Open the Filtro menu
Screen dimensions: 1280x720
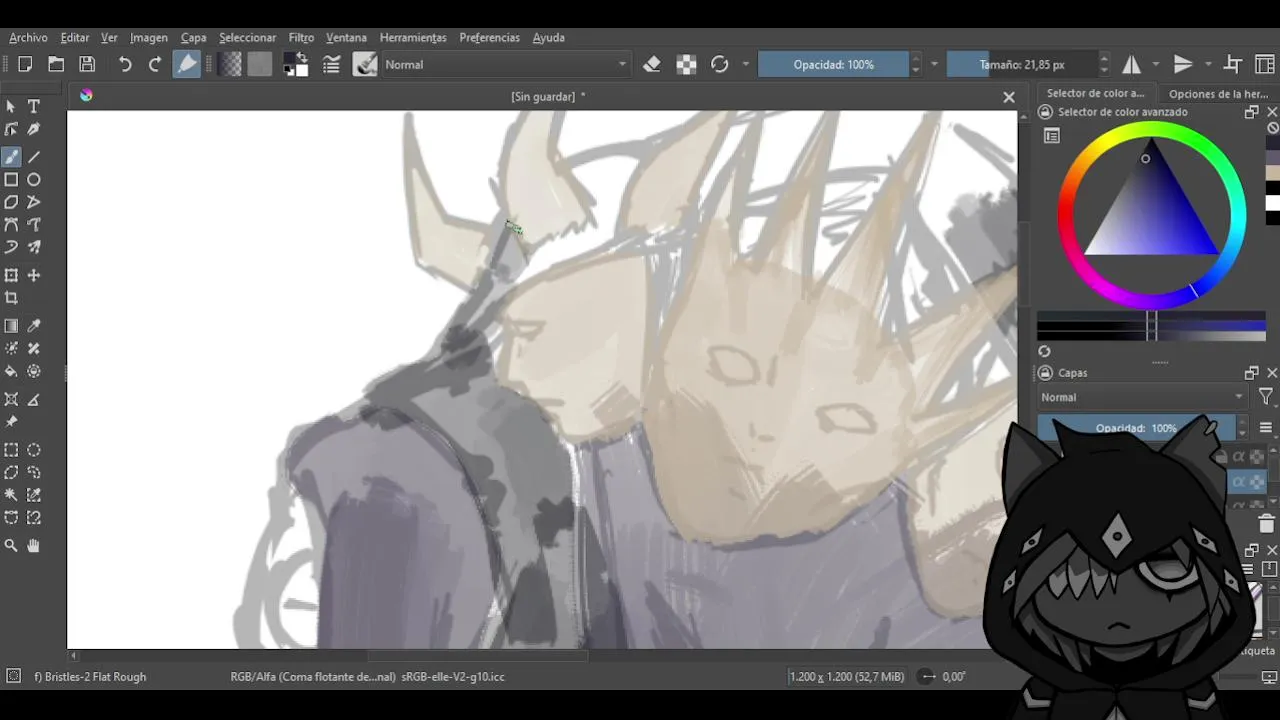[x=301, y=37]
